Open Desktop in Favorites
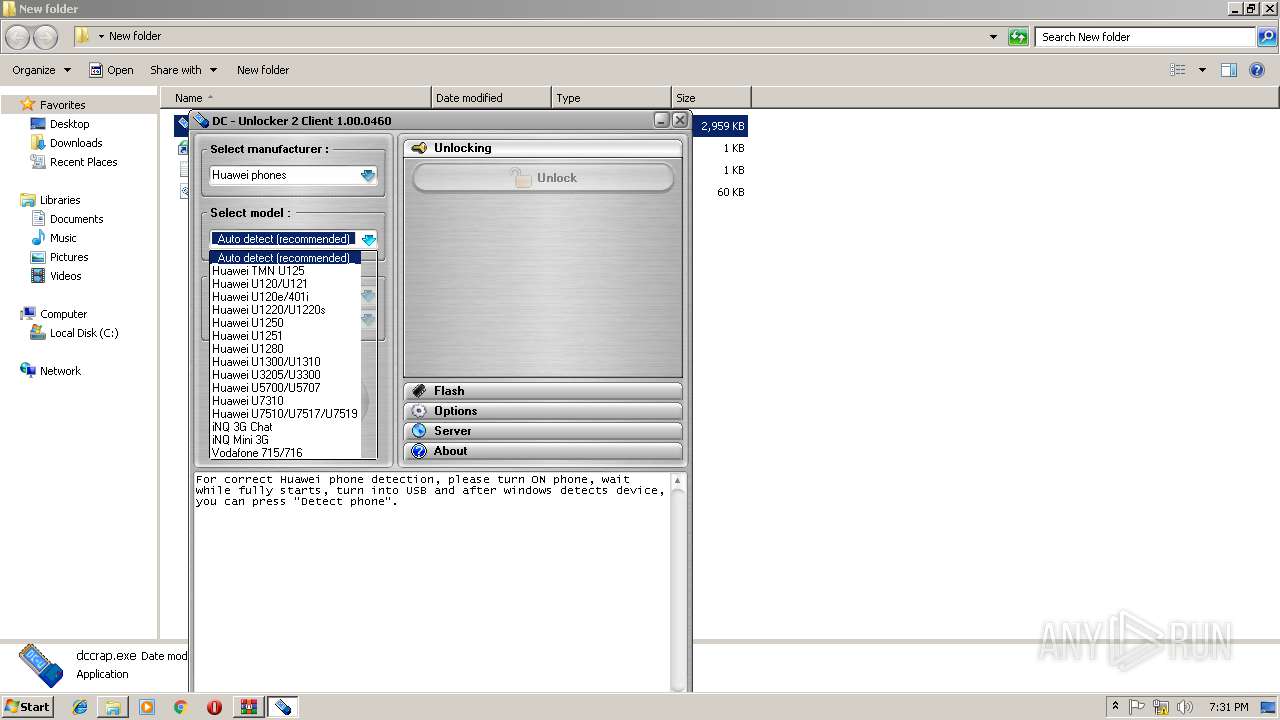The image size is (1280, 720). 60,124
